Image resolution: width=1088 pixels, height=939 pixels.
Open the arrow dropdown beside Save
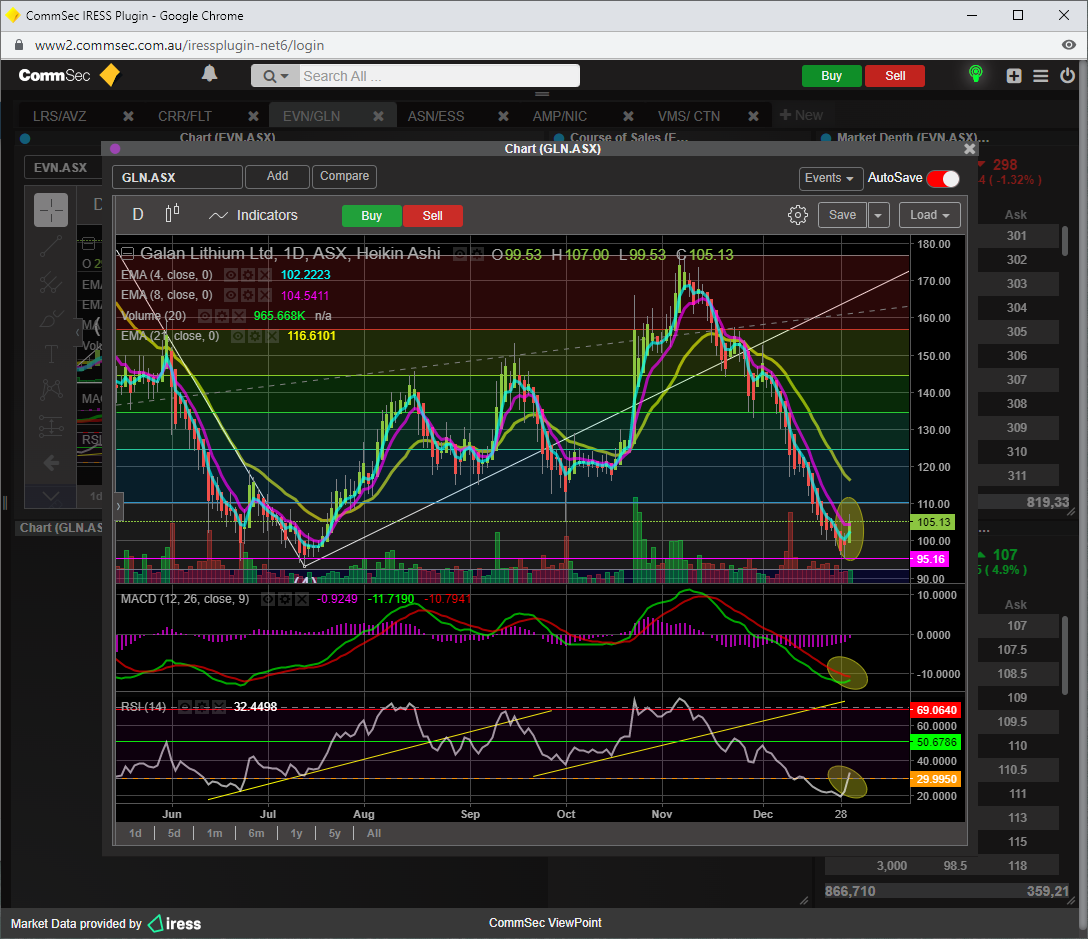point(878,215)
